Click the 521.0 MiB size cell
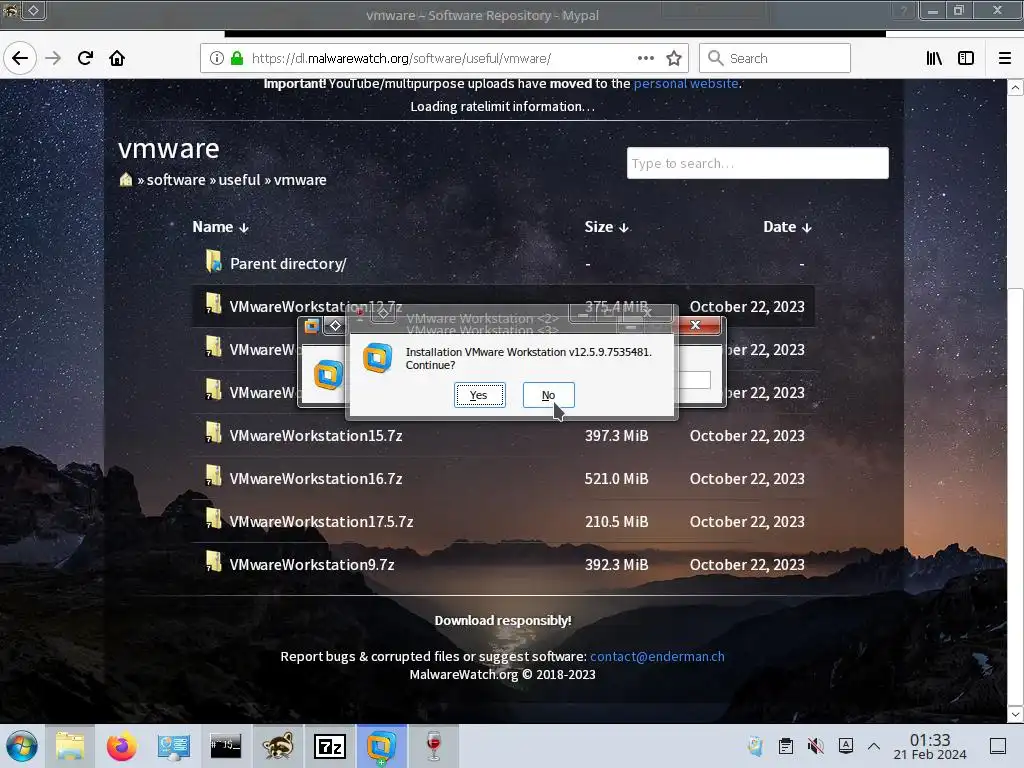This screenshot has height=768, width=1024. coord(616,479)
